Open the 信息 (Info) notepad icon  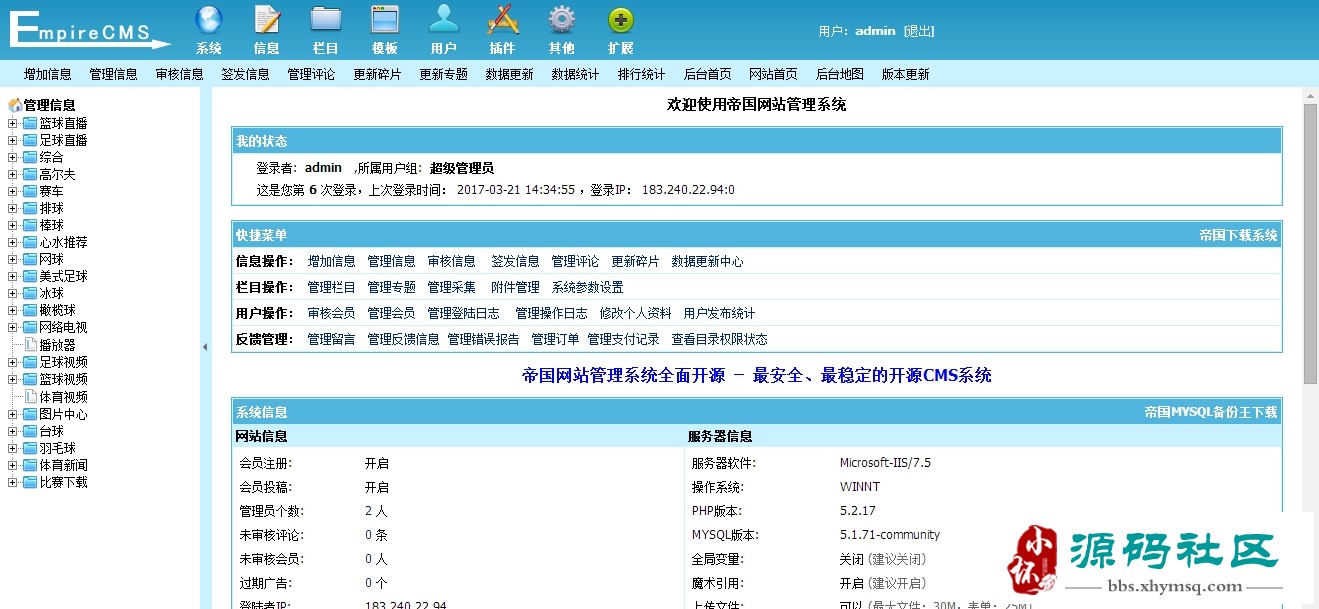click(x=267, y=19)
